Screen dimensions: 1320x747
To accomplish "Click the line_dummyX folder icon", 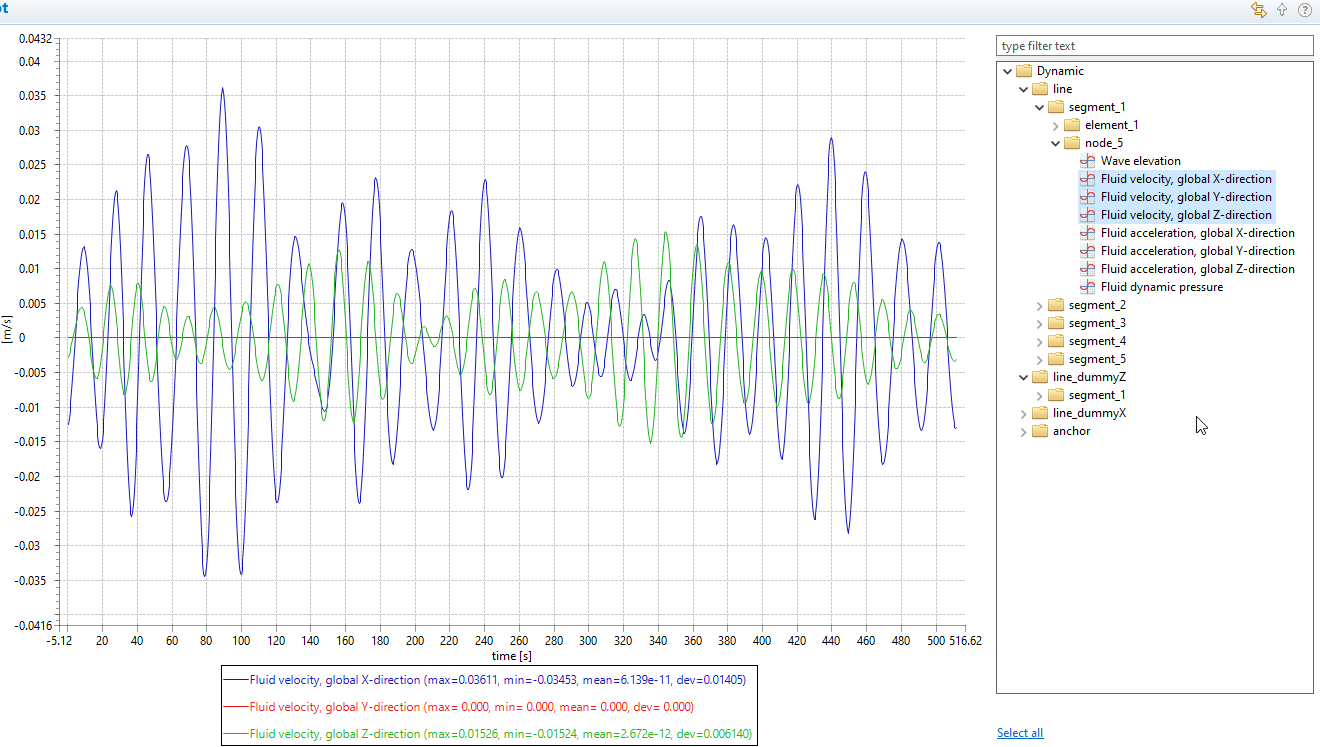I will [x=1040, y=413].
